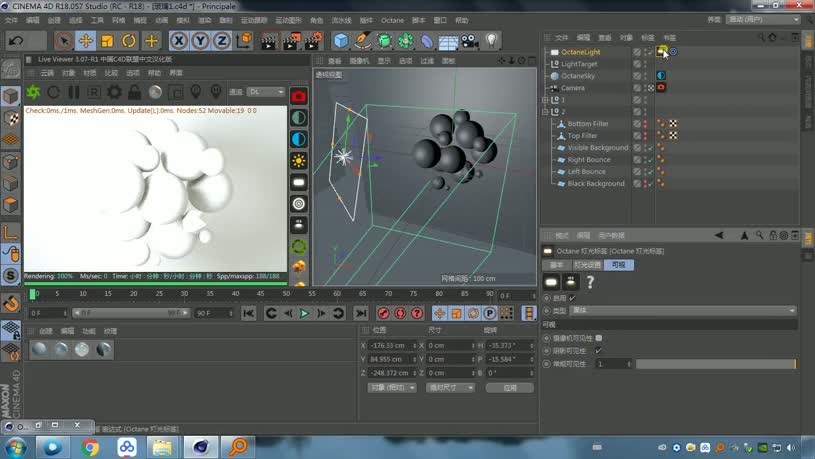
Task: Select Visible Background object
Action: coord(598,148)
